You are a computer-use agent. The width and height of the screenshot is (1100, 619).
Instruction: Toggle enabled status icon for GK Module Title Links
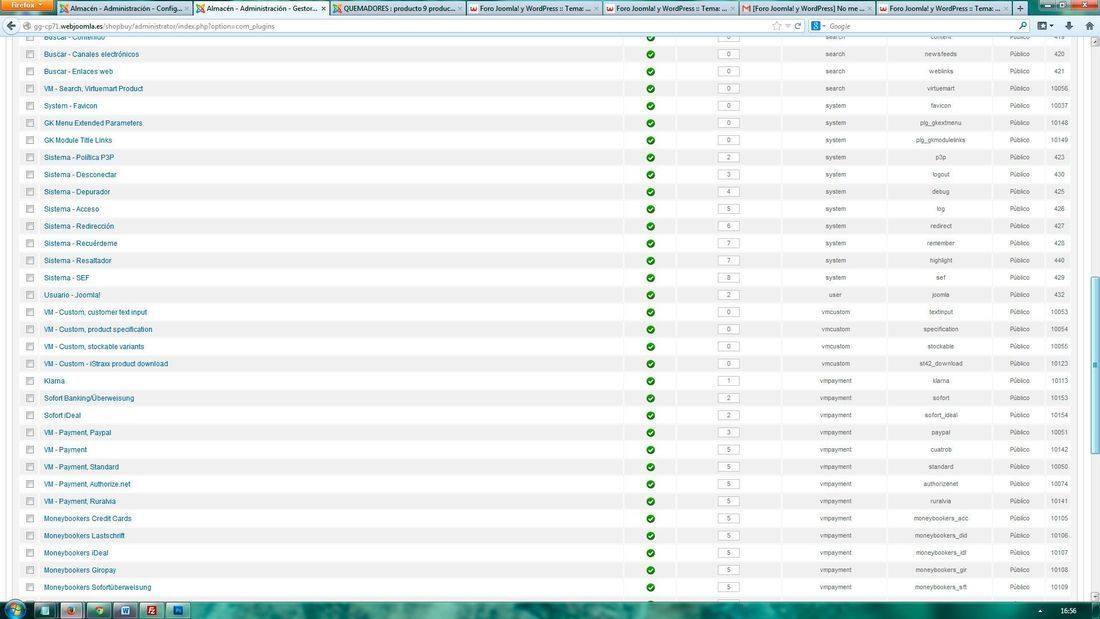[650, 140]
